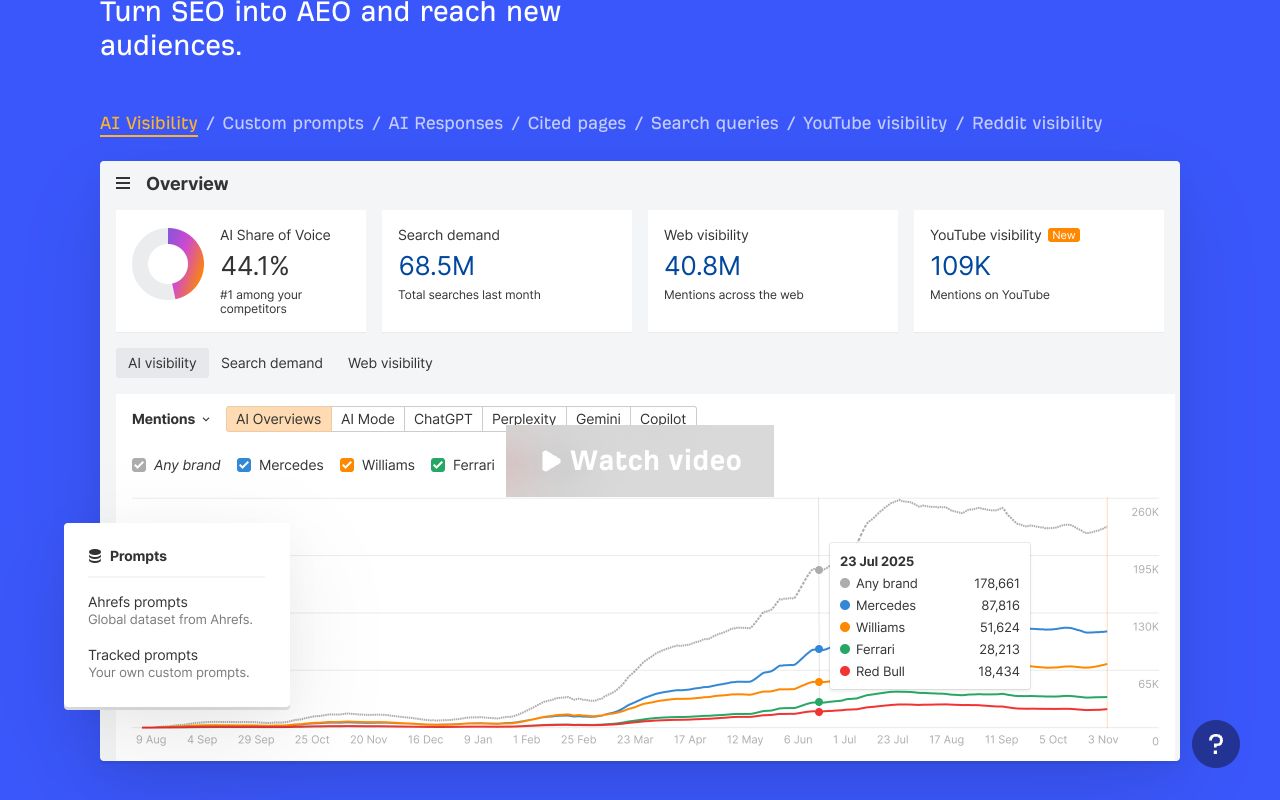Click the play icon on Watch video

click(551, 461)
